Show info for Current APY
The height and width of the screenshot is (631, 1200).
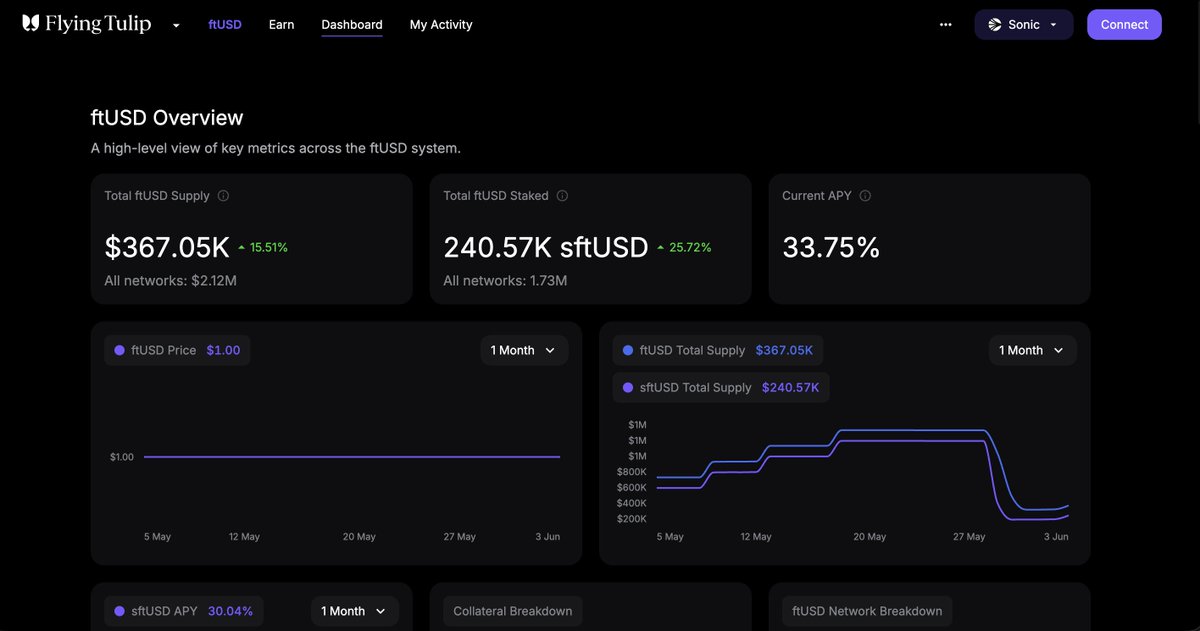(865, 196)
